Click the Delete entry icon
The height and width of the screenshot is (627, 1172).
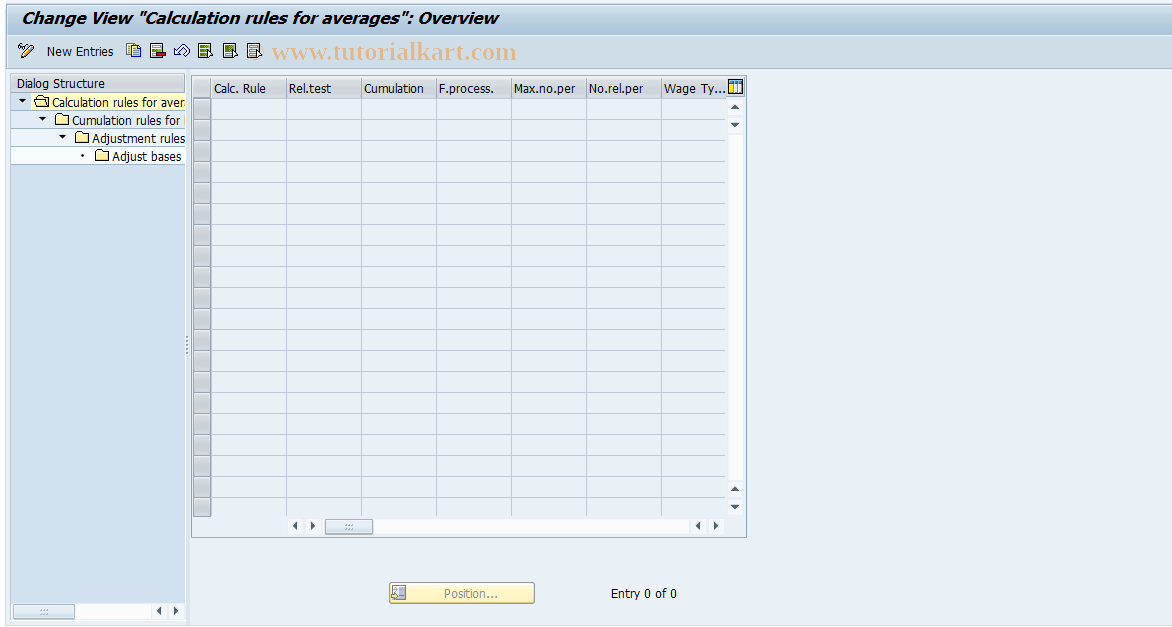(x=157, y=51)
